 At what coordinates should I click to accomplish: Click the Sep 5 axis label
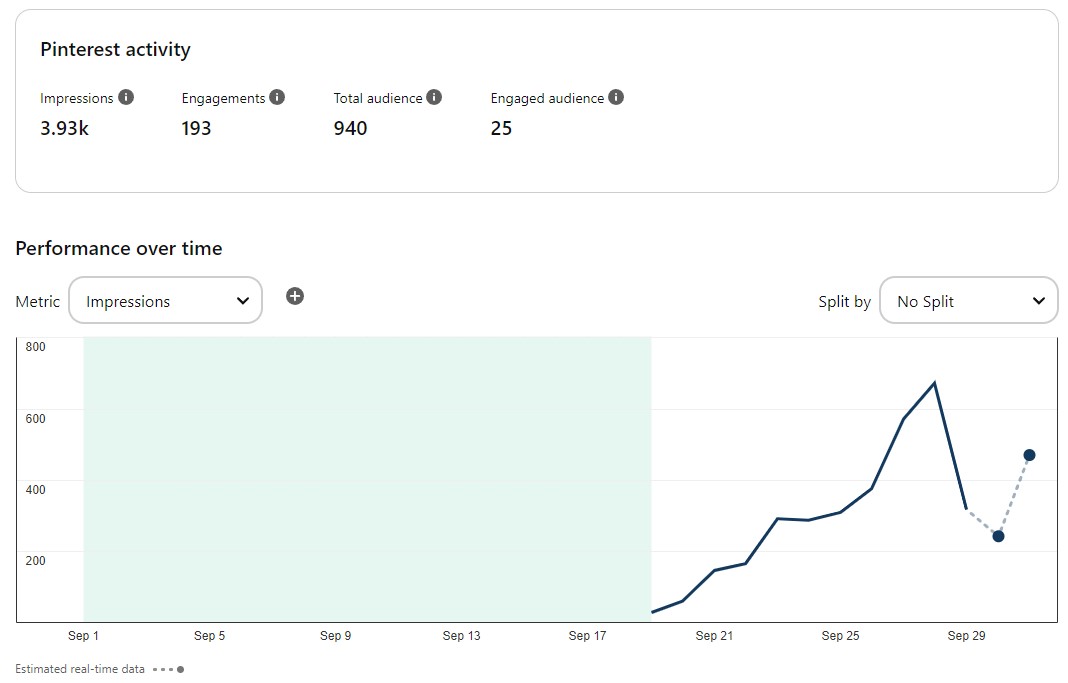point(209,635)
